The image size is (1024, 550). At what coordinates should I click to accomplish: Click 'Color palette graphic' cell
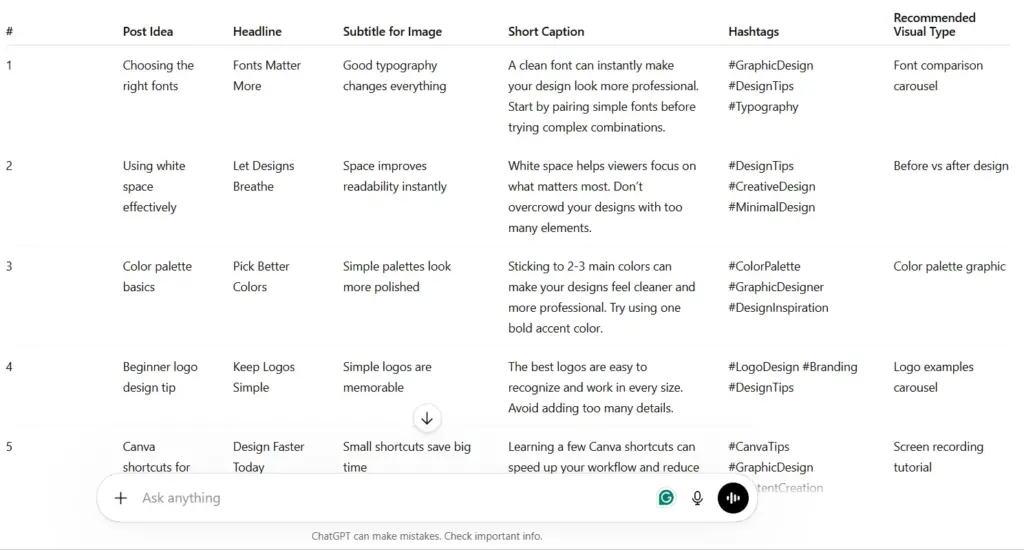949,267
